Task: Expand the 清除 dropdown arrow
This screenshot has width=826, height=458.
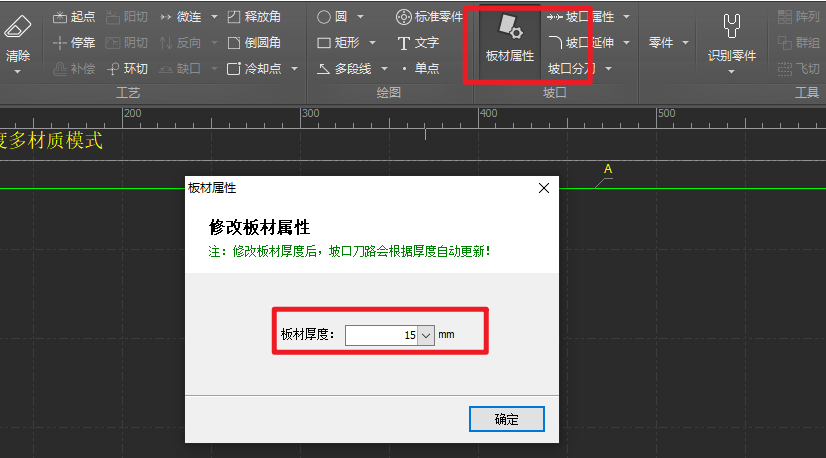Action: 17,72
